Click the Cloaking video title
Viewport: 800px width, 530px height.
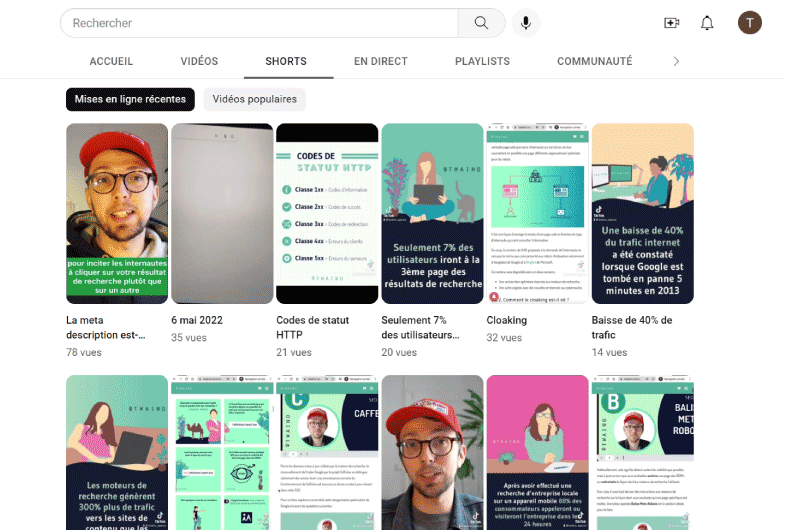click(507, 320)
